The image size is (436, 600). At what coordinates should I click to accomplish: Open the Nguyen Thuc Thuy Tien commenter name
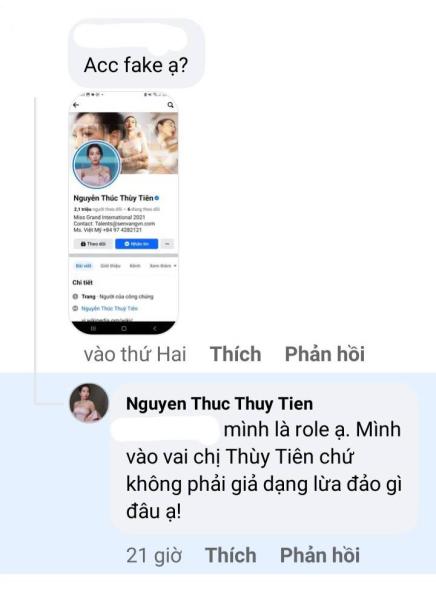(x=219, y=403)
